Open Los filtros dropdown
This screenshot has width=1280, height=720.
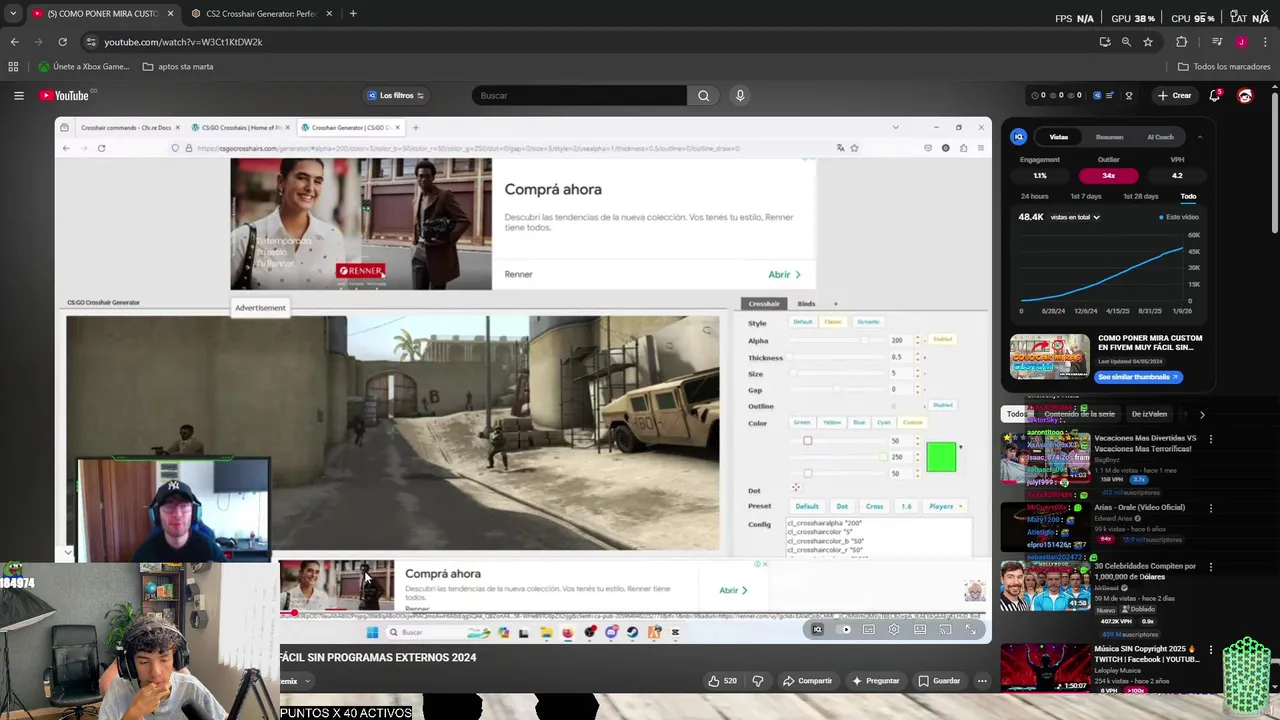point(396,96)
